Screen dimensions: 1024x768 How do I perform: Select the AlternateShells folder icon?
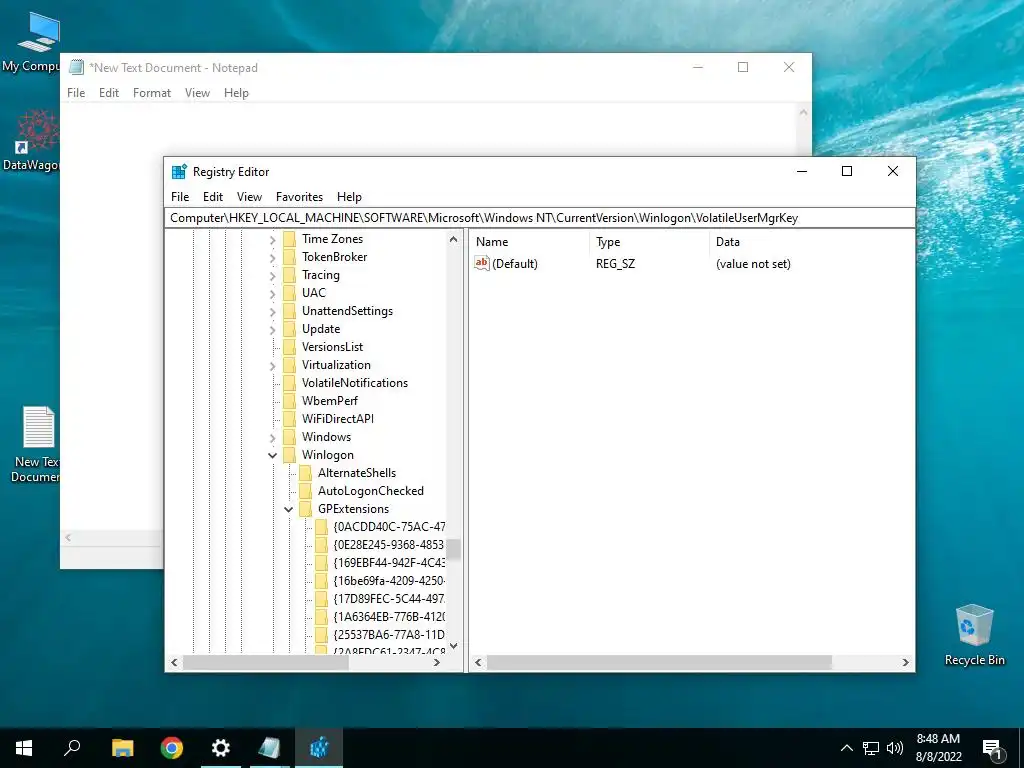(305, 473)
